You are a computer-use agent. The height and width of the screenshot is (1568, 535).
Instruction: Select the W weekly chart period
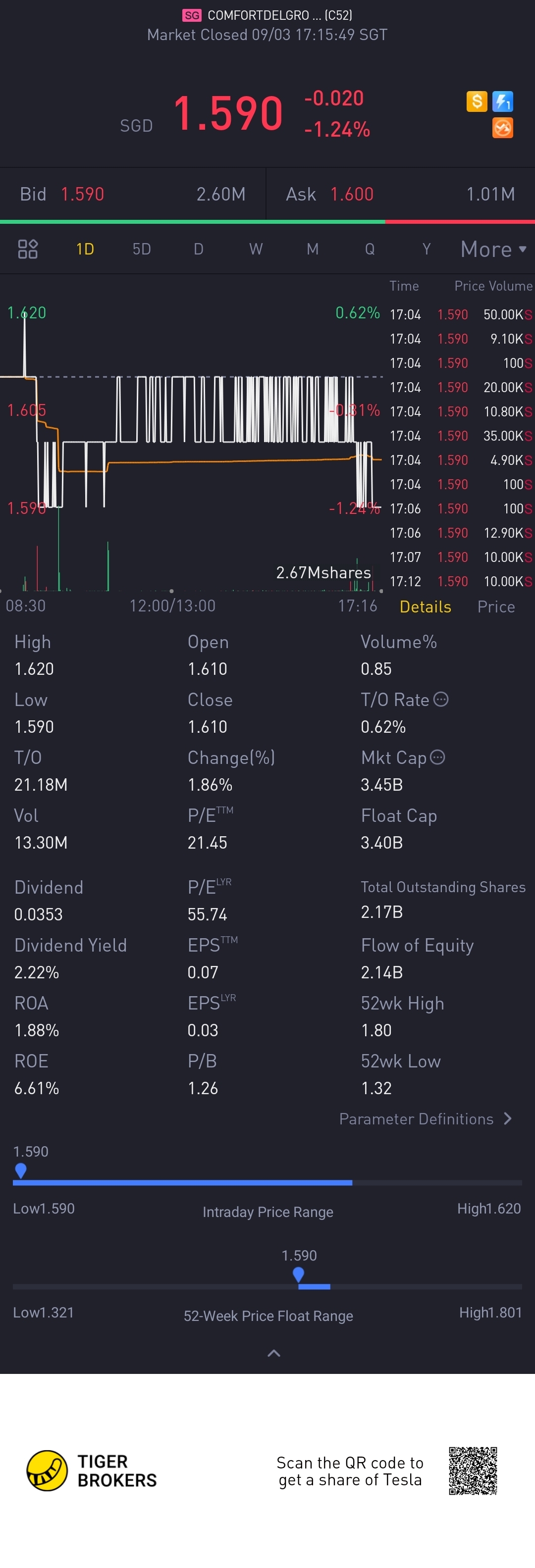coord(255,249)
